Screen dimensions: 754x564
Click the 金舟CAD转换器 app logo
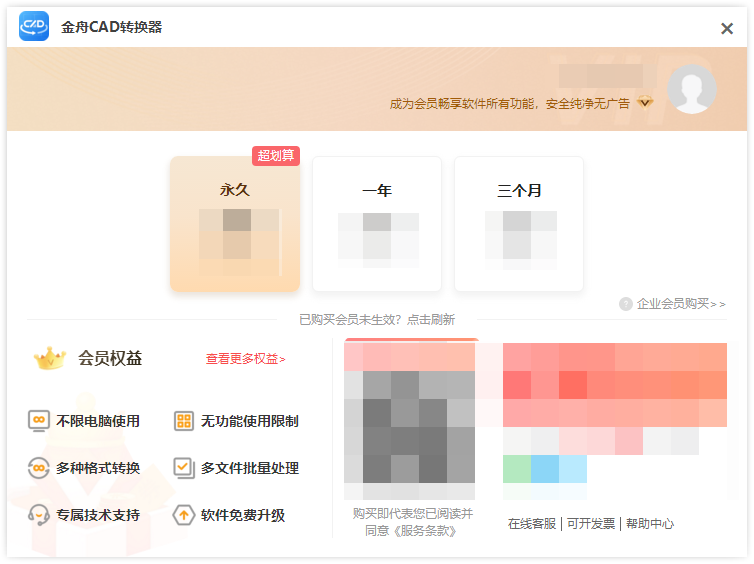[34, 26]
